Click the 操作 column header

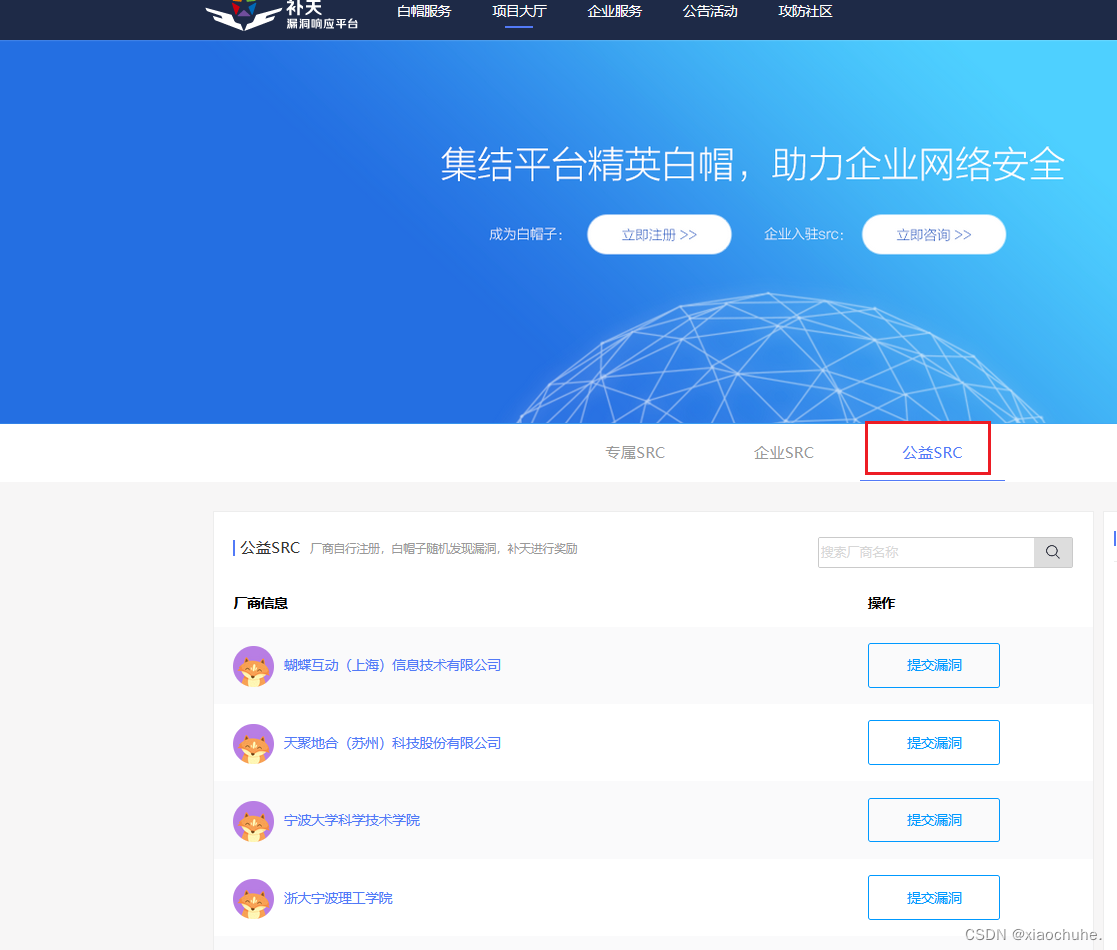pos(881,603)
